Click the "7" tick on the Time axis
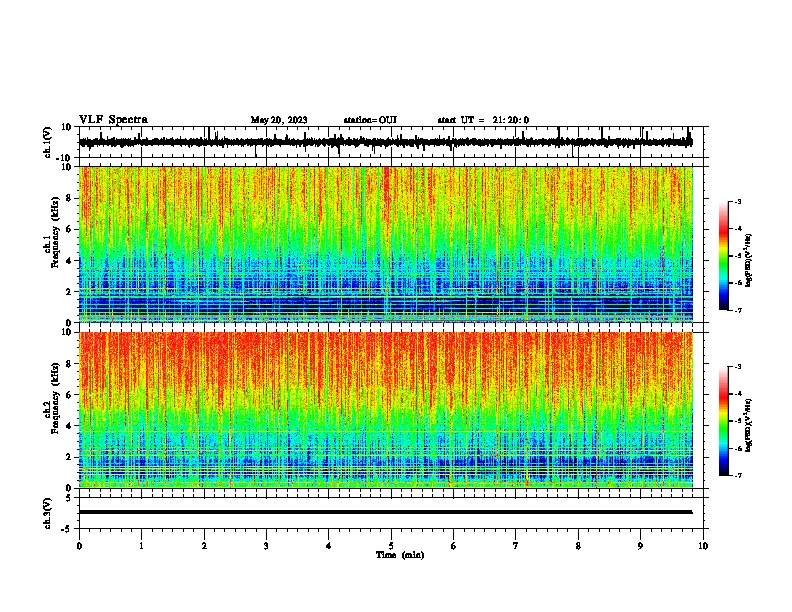Viewport: 792px width, 612px height. (516, 546)
